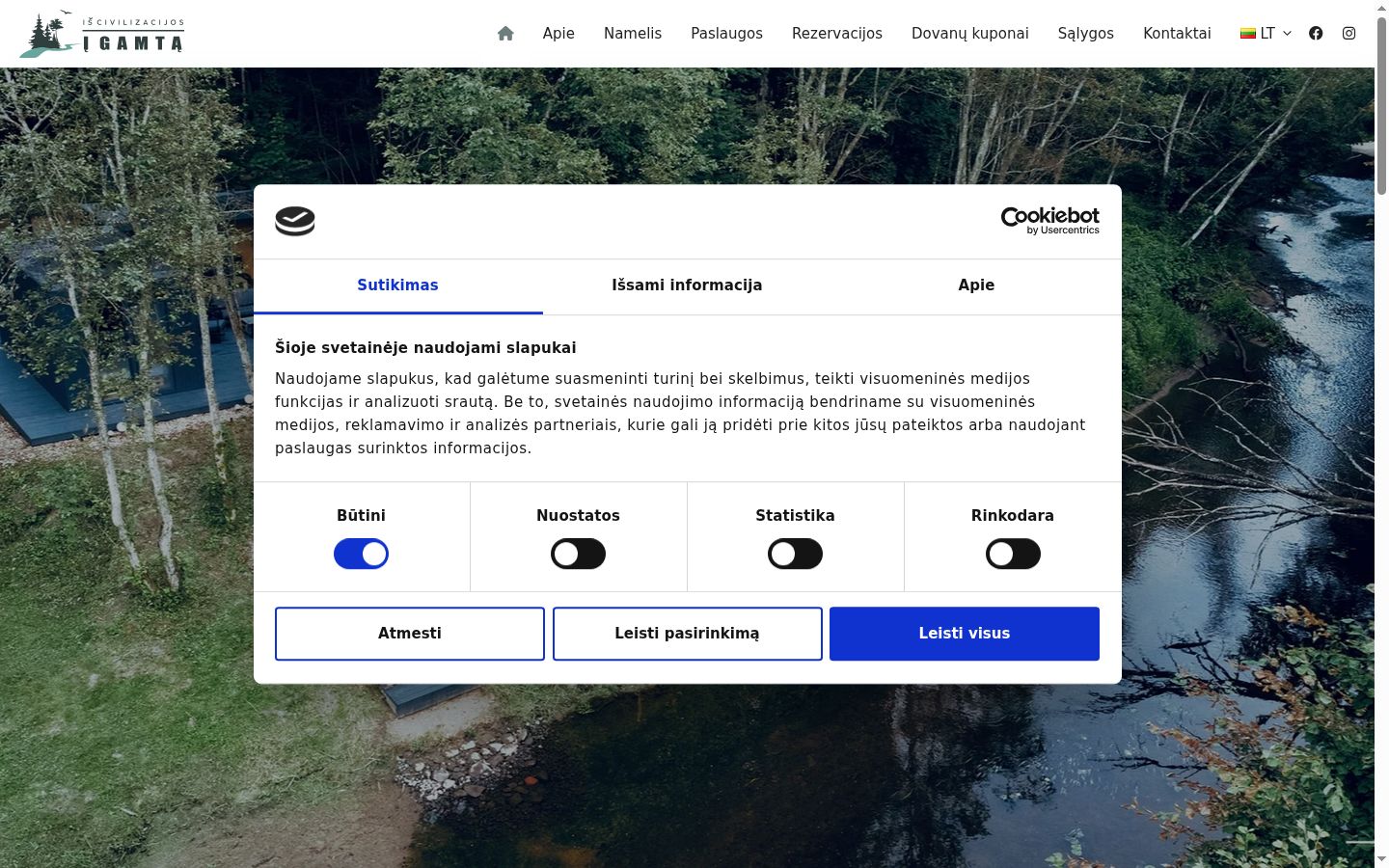
Task: Click the Lithuanian flag icon
Action: 1248,33
